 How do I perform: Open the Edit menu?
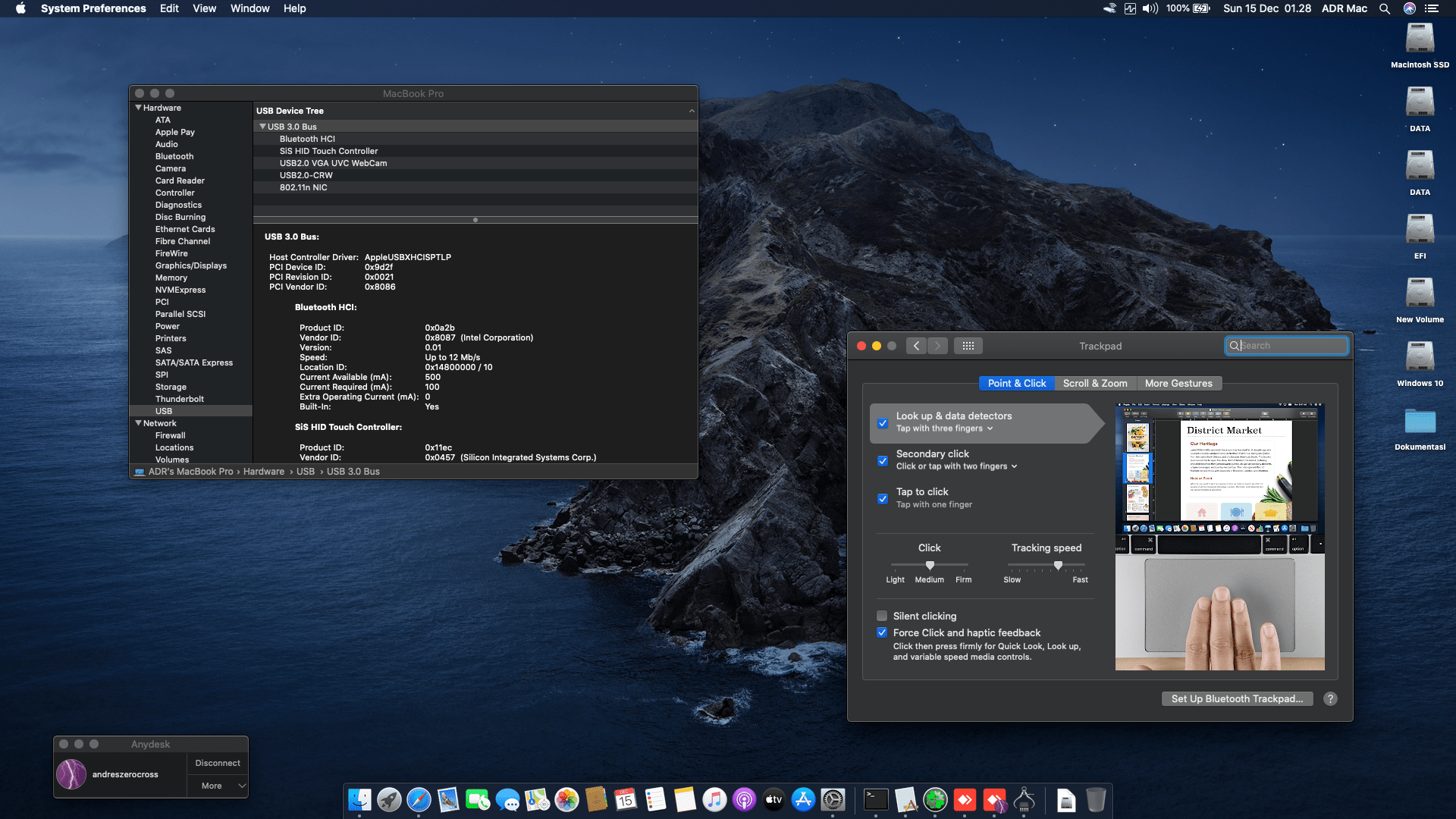tap(169, 8)
